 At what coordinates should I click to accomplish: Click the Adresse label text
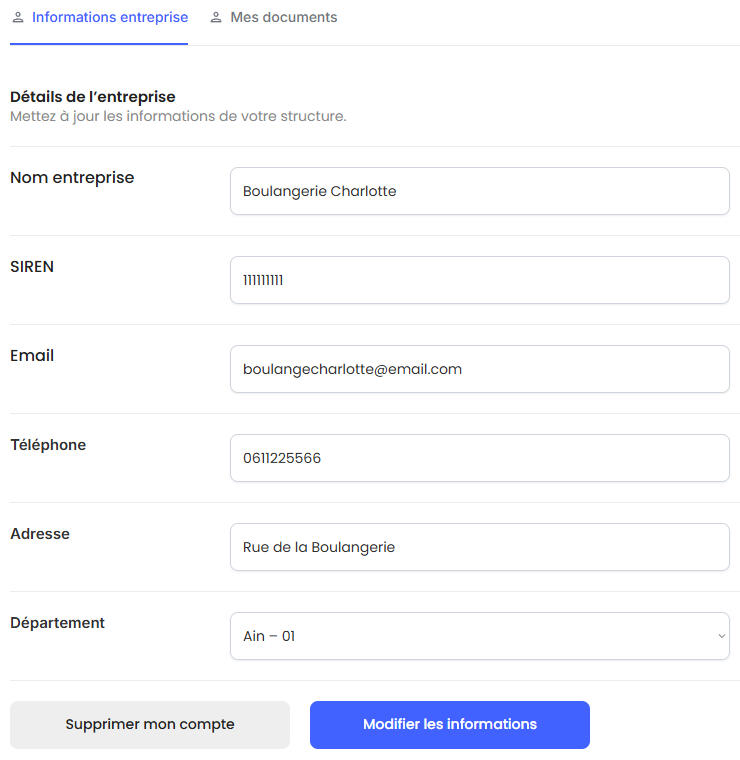[x=40, y=534]
